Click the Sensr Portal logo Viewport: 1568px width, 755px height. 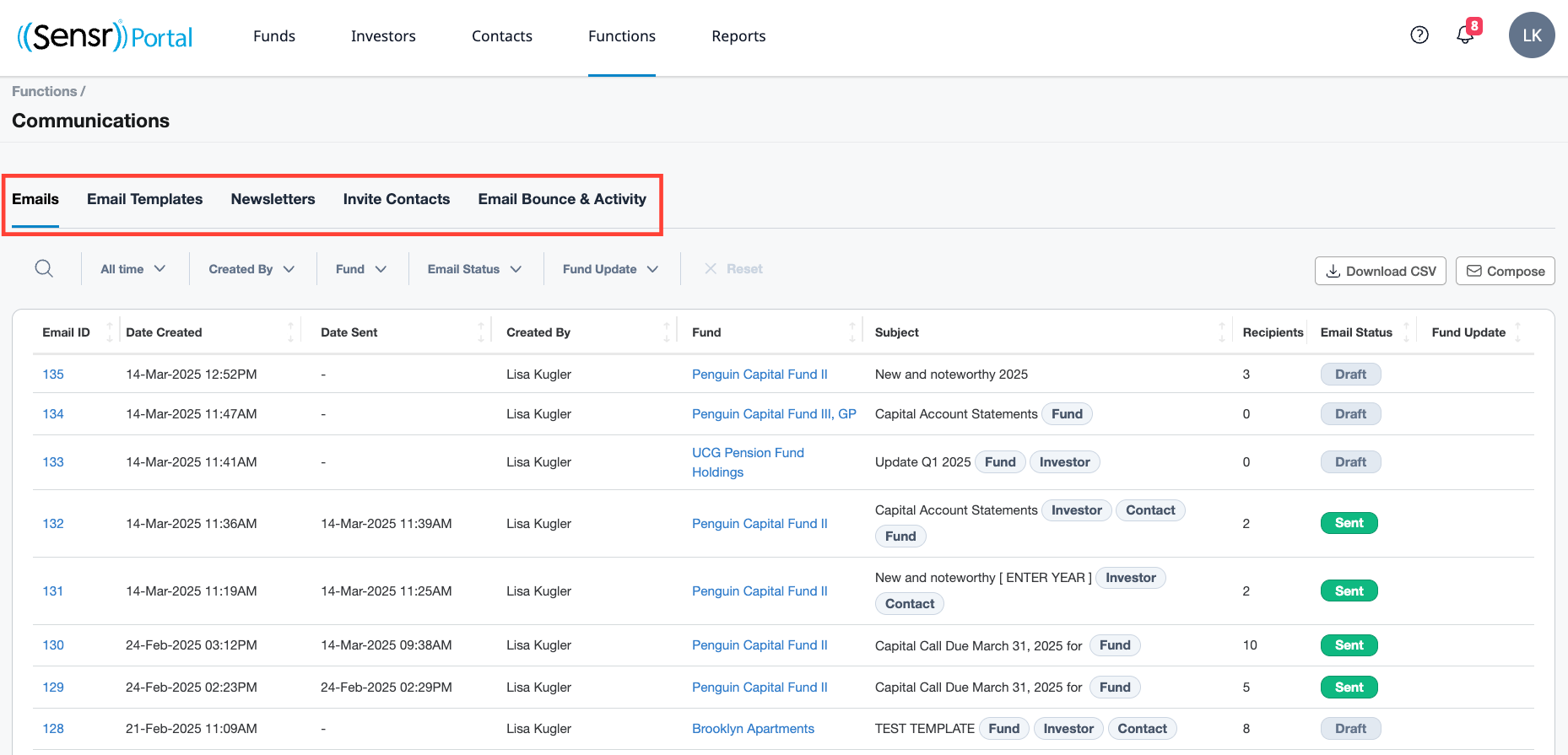[105, 36]
